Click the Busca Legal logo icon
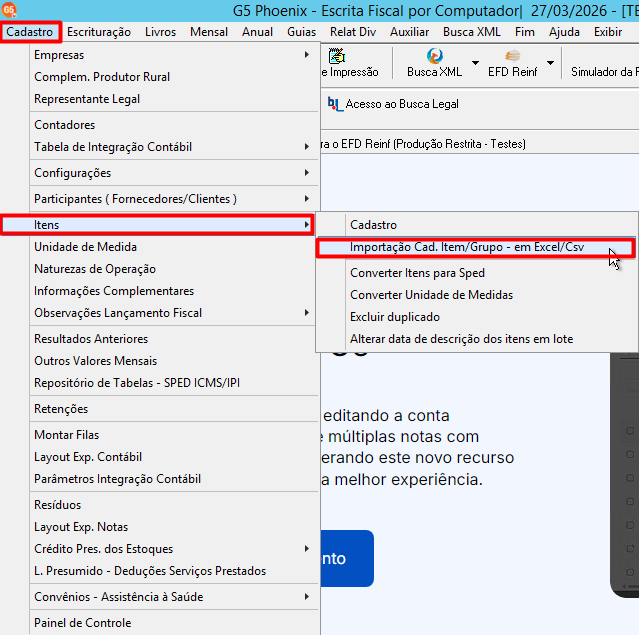The image size is (639, 635). tap(335, 104)
